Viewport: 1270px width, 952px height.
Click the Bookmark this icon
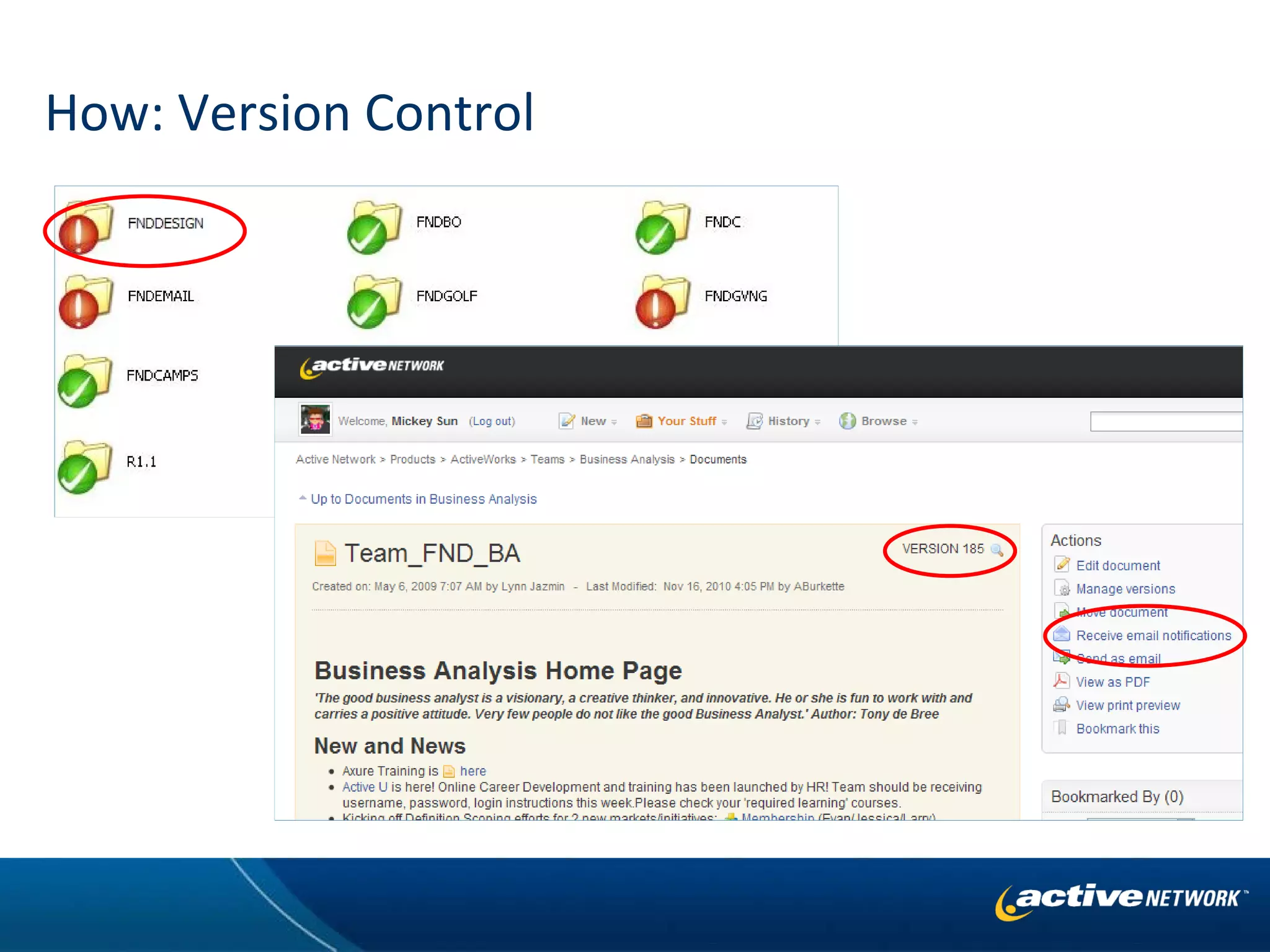[x=1062, y=728]
